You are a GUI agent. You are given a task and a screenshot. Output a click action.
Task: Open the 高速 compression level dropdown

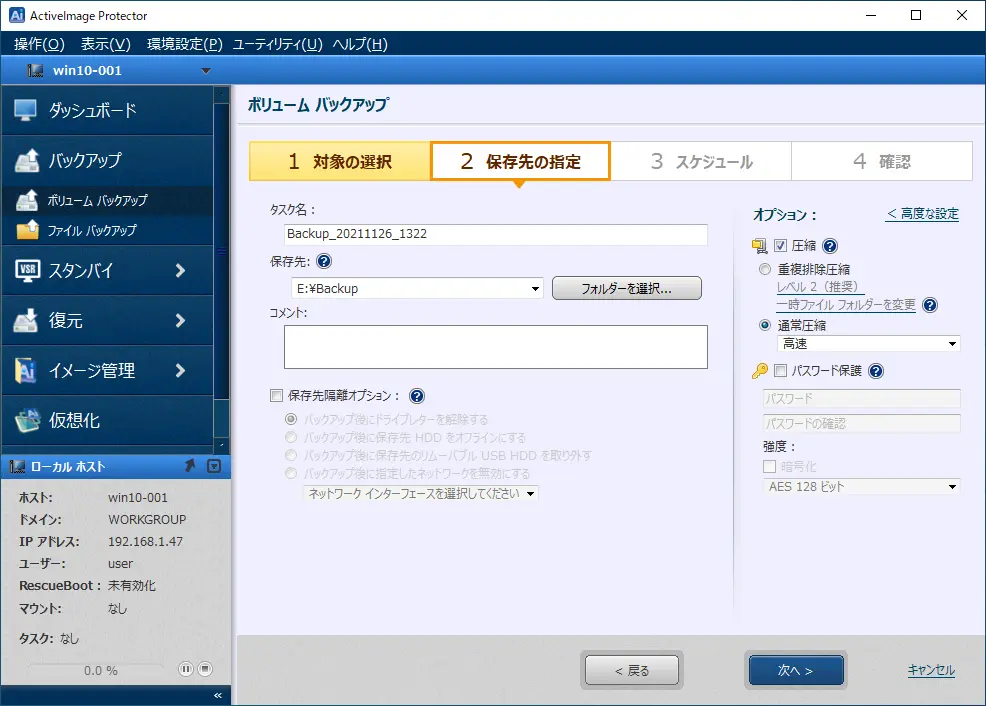pos(953,344)
